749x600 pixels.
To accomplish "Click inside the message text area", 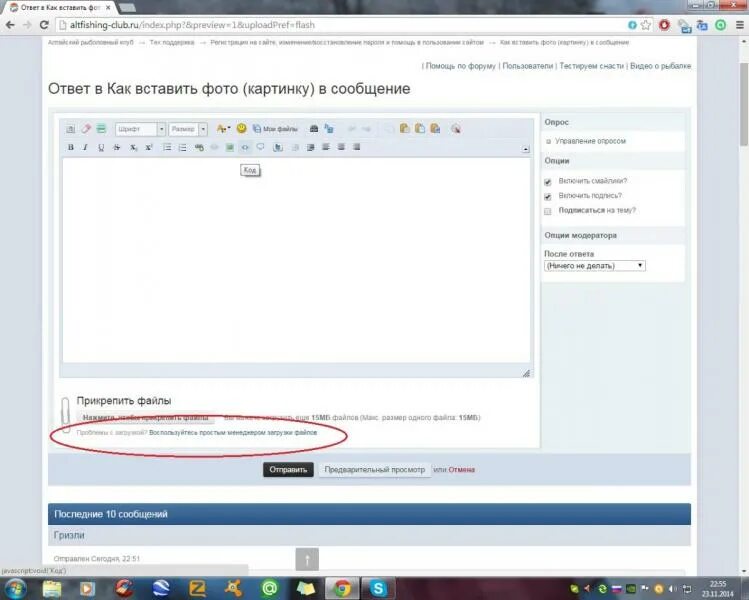I will coord(296,260).
